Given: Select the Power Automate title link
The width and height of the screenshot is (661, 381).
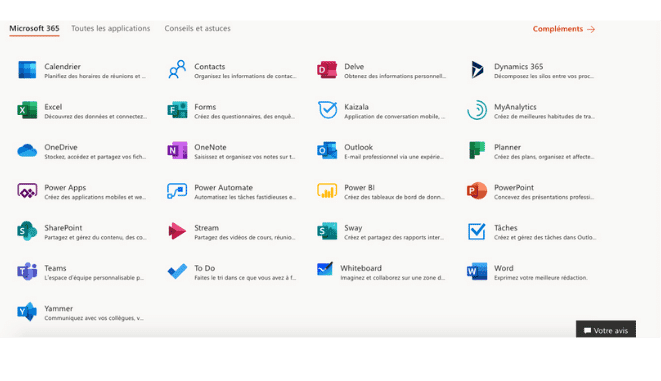Looking at the screenshot, I should coord(223,188).
